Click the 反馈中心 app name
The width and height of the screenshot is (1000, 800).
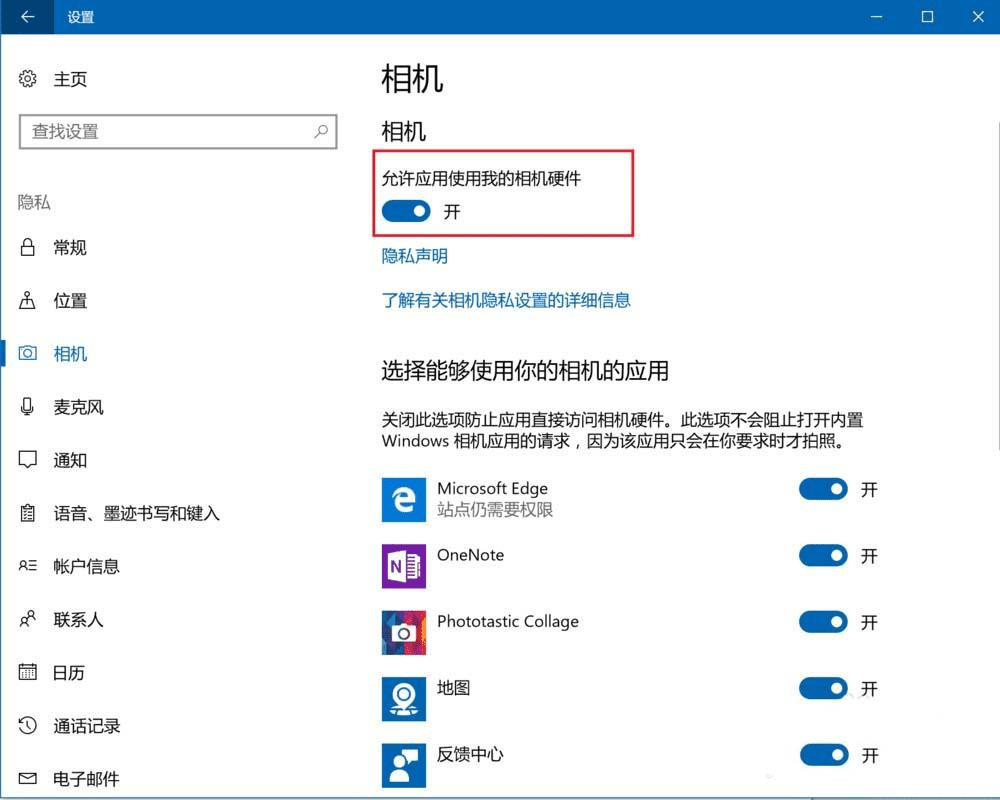pos(470,754)
